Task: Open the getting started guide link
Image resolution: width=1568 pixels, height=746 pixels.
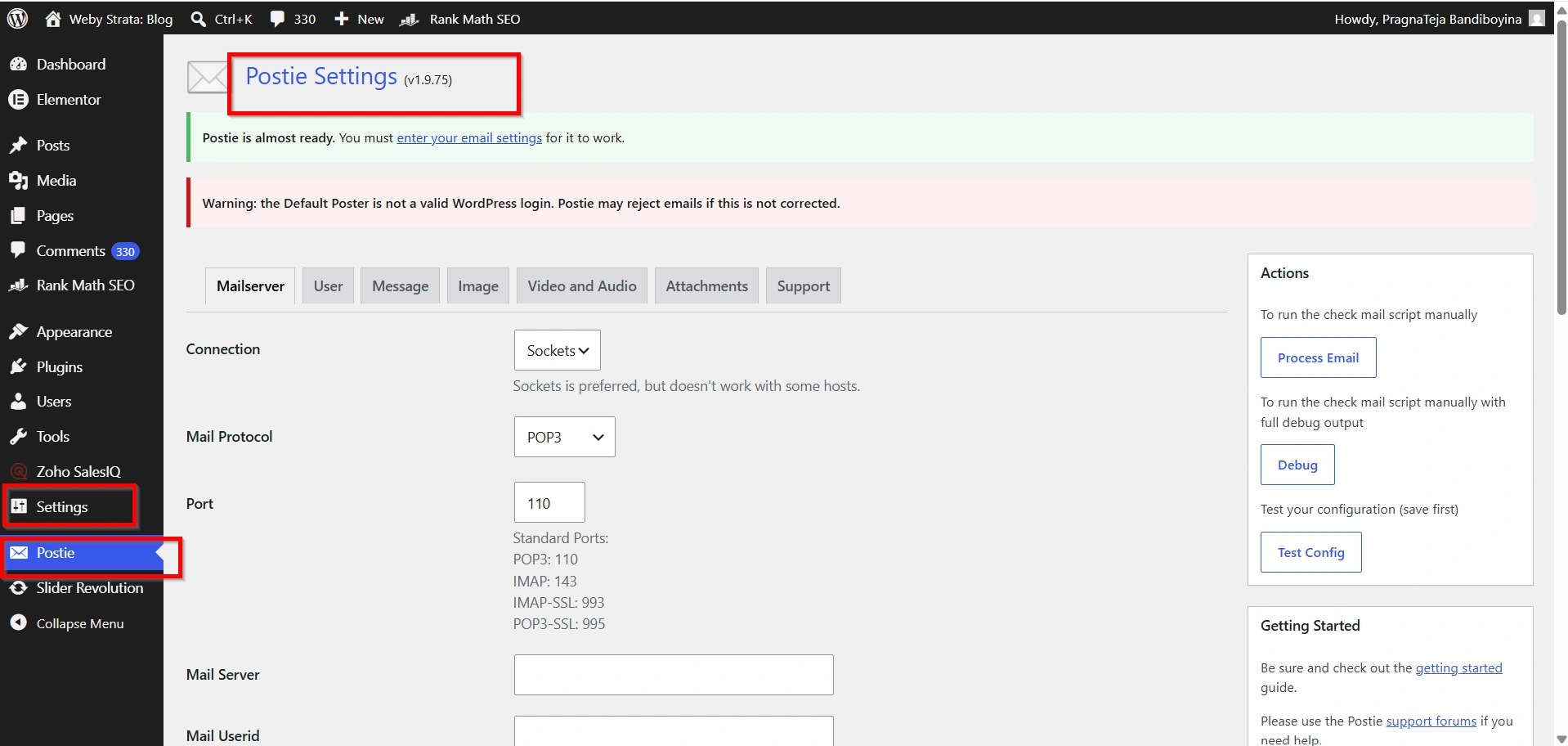Action: pyautogui.click(x=1458, y=667)
